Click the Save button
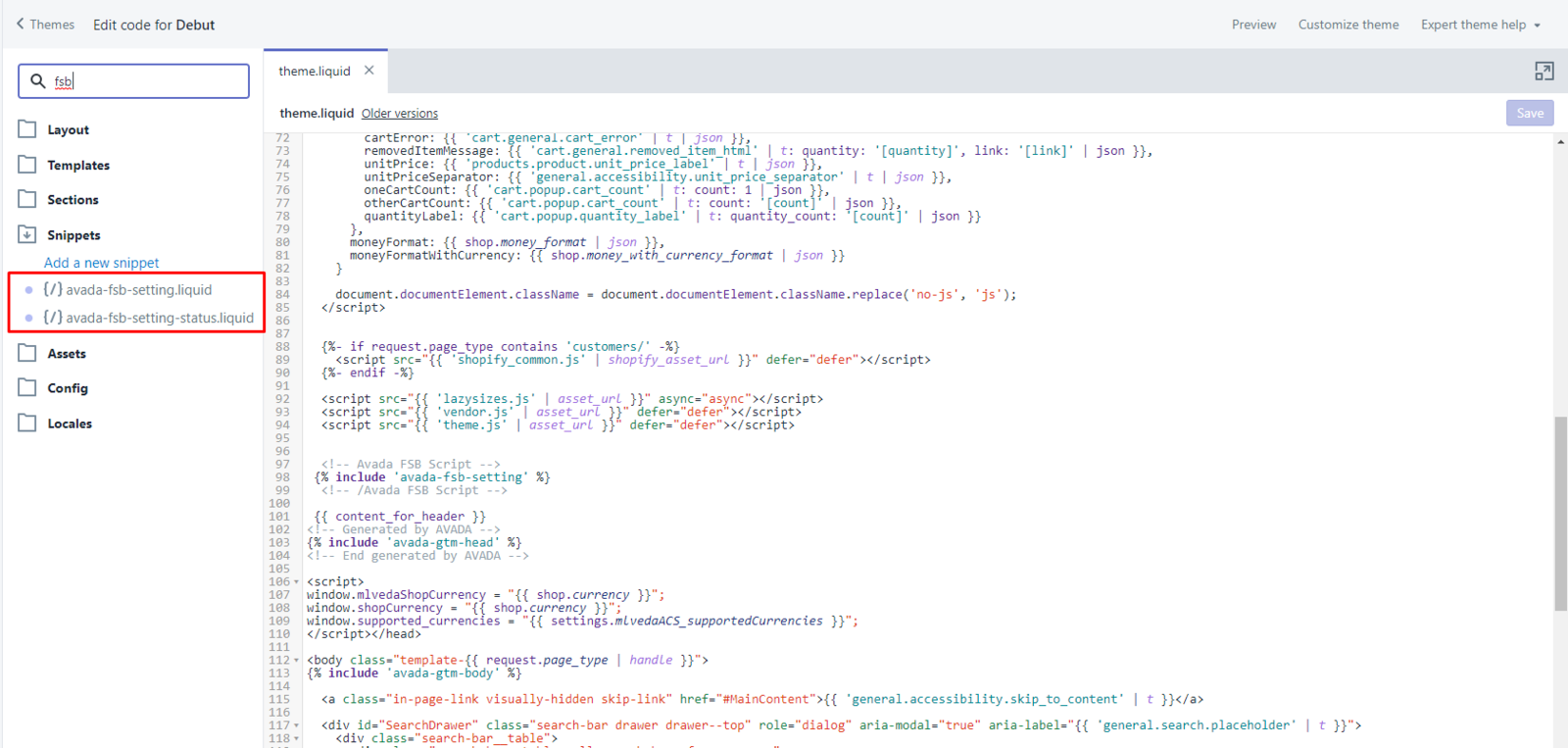Screen dimensions: 1568x748 1530,113
